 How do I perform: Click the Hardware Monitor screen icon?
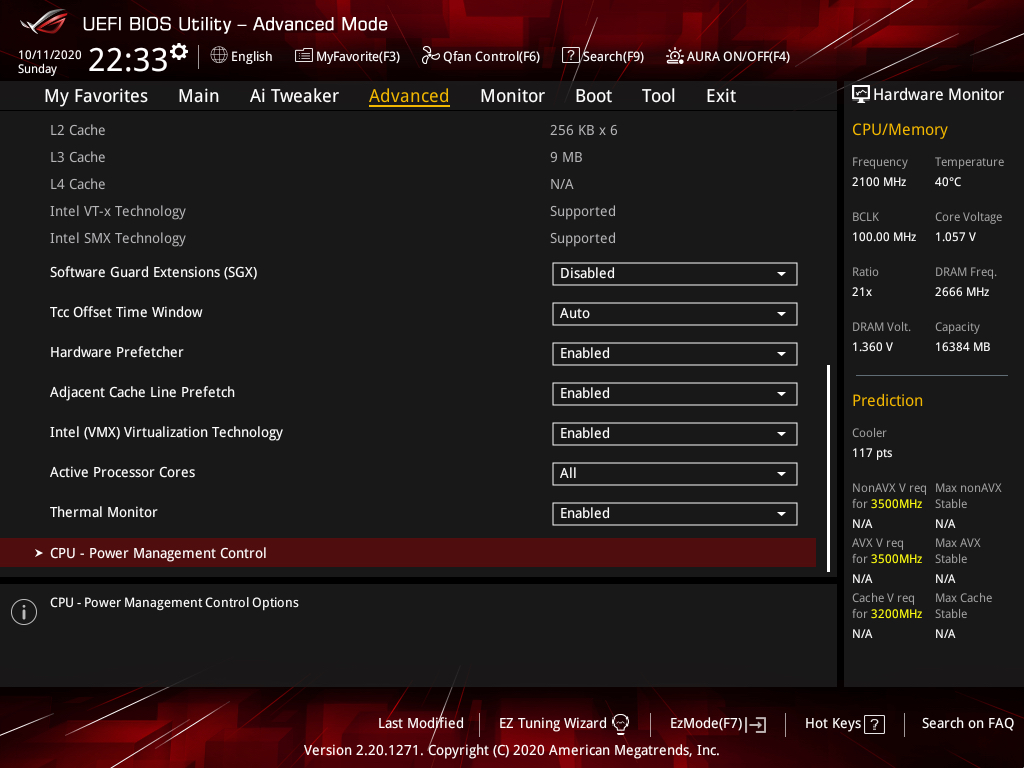(861, 95)
